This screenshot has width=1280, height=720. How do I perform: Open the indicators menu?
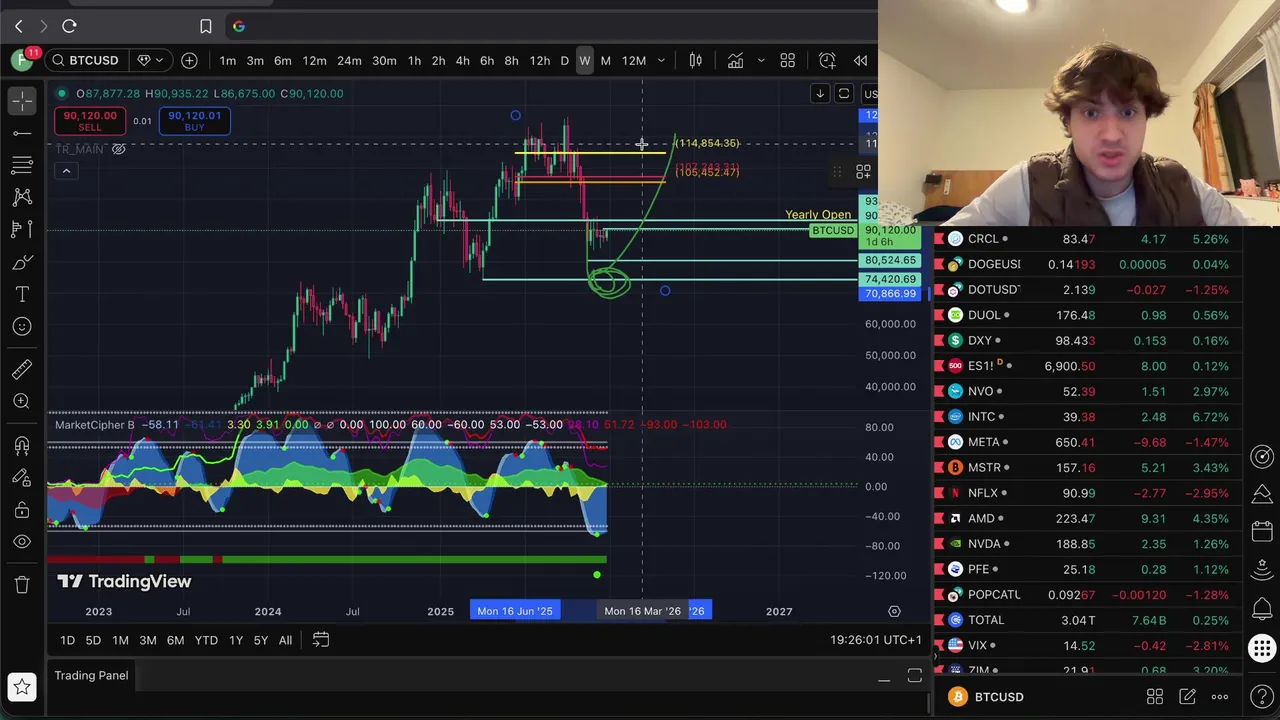point(735,61)
